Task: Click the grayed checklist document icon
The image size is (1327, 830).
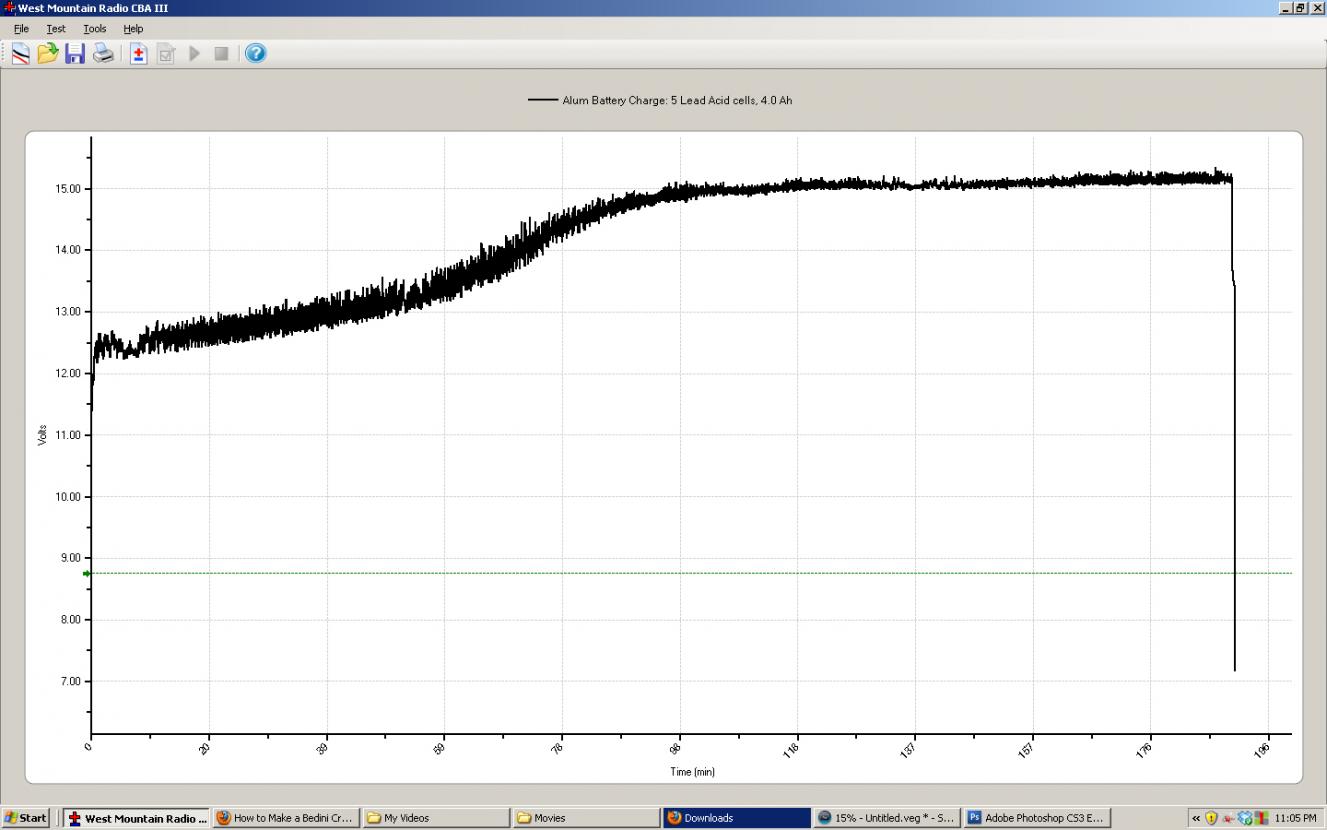Action: (x=166, y=54)
